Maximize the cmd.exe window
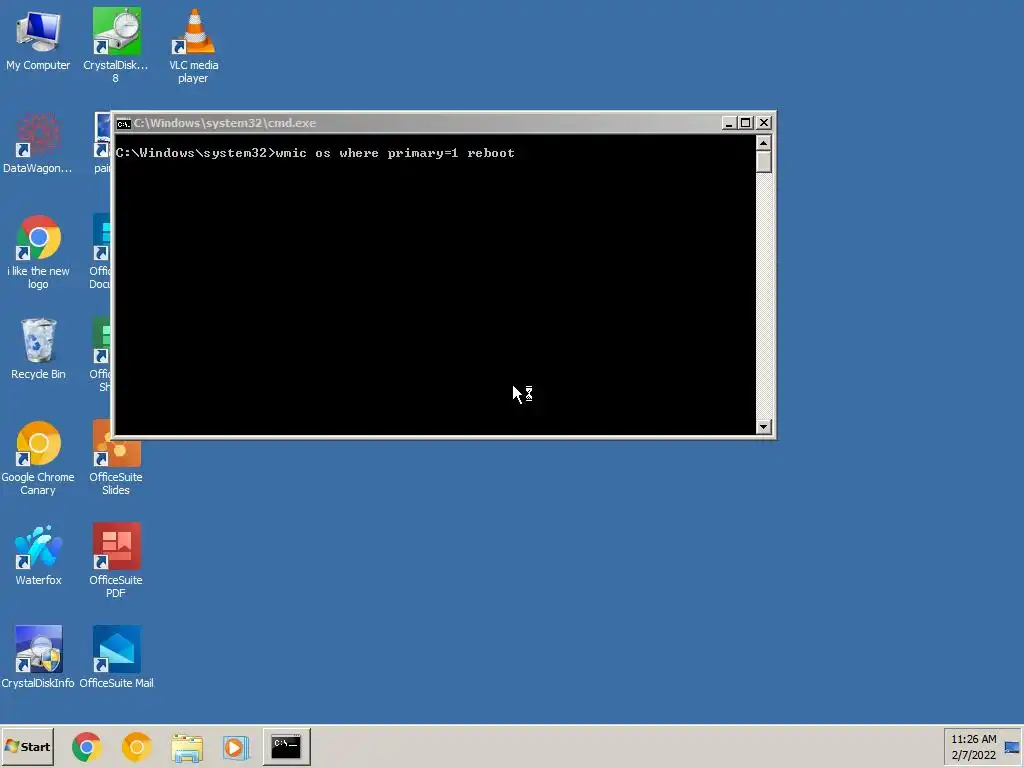The image size is (1024, 768). [x=746, y=123]
